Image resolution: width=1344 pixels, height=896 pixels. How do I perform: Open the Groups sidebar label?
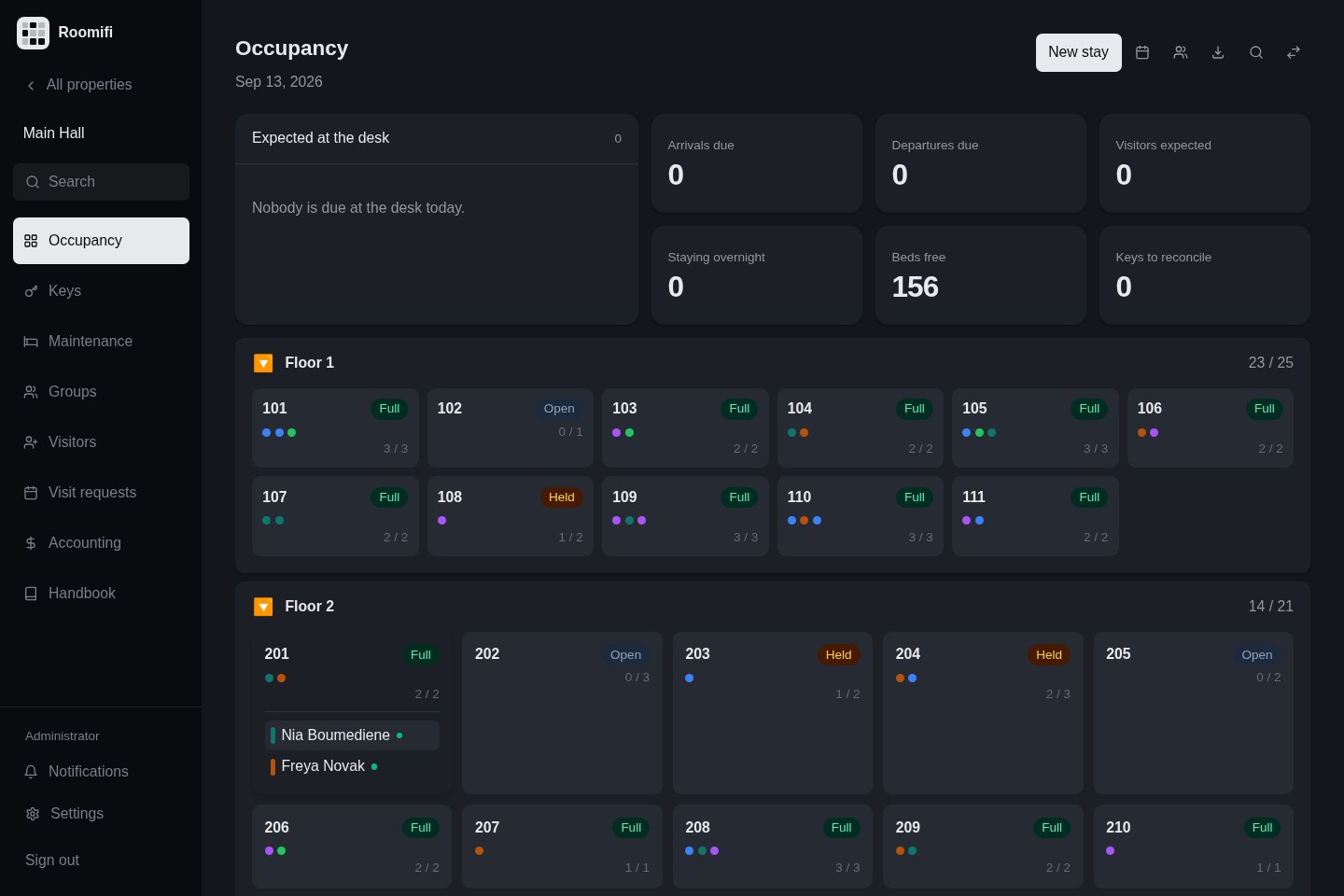73,392
